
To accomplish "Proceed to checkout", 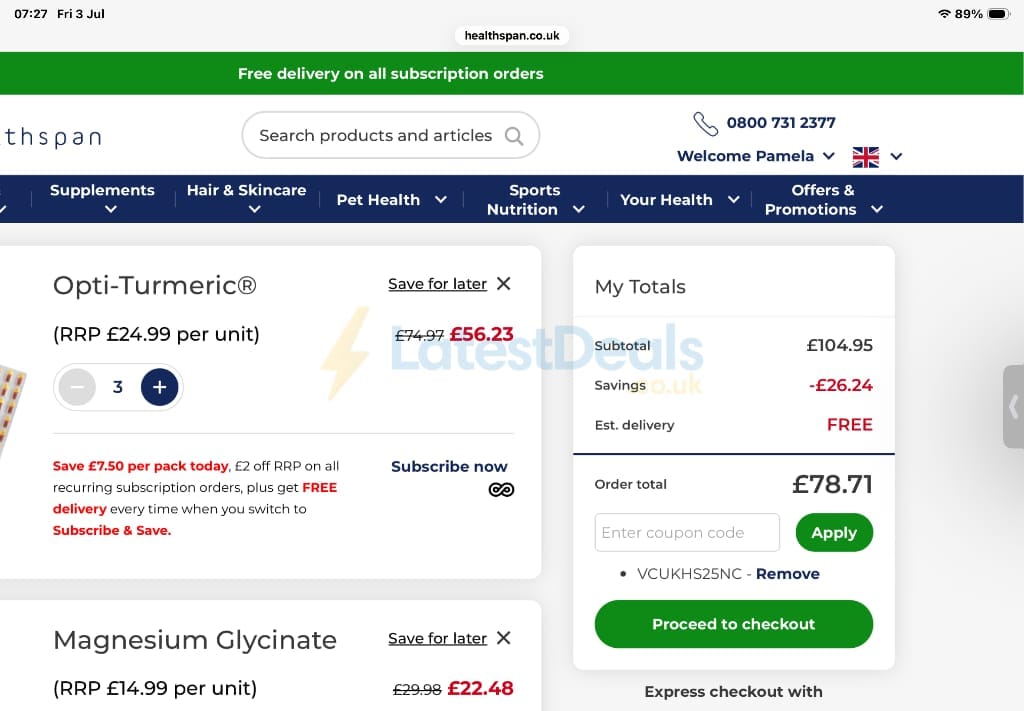I will (x=733, y=624).
